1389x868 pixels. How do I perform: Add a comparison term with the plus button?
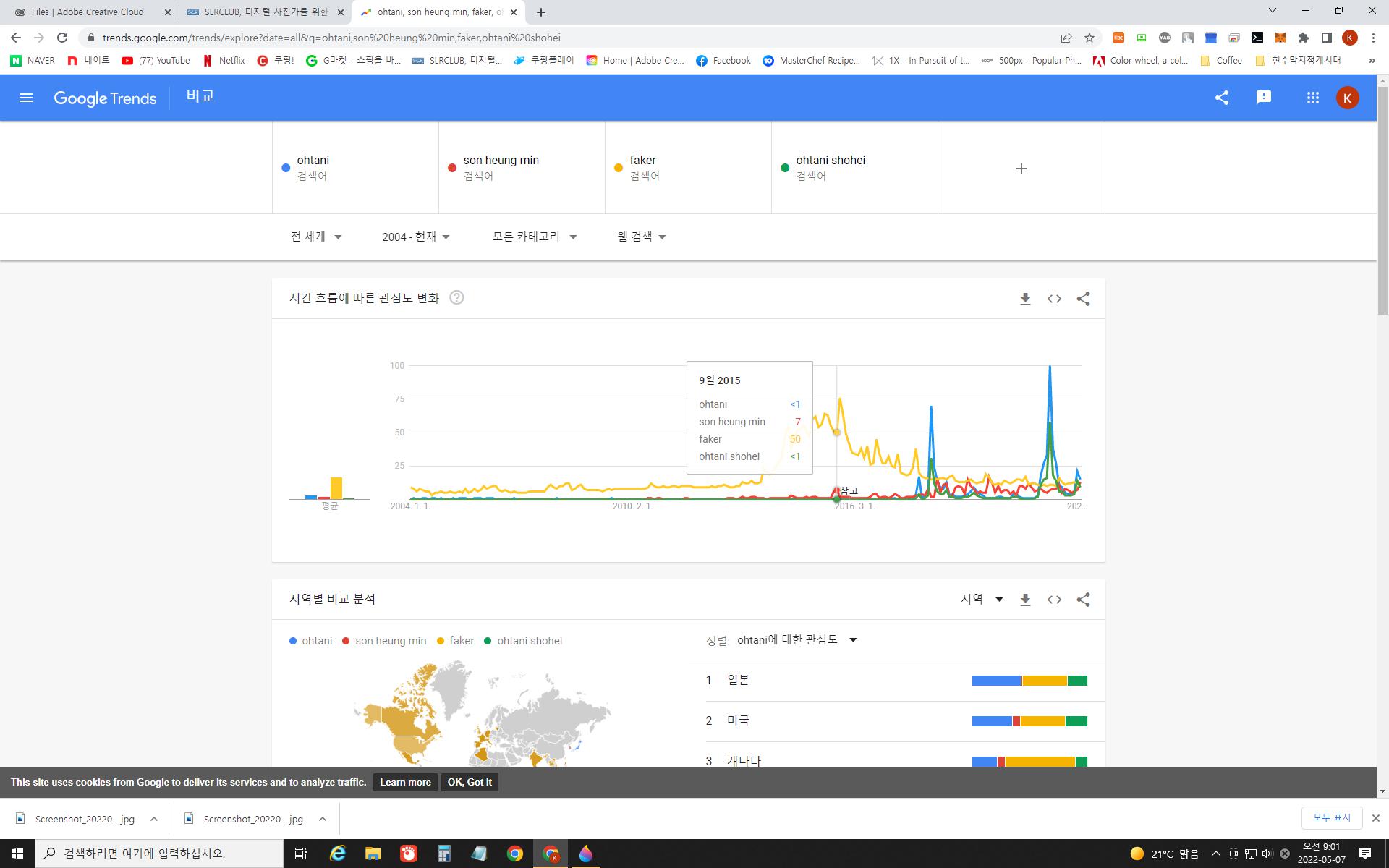[x=1021, y=169]
